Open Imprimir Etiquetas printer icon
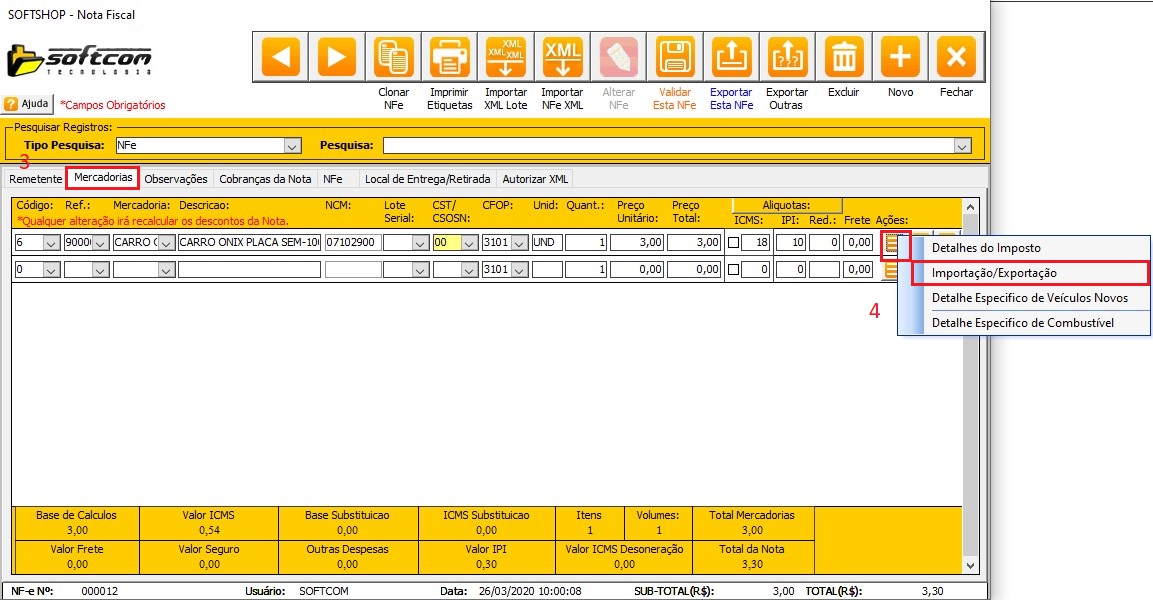 (449, 57)
